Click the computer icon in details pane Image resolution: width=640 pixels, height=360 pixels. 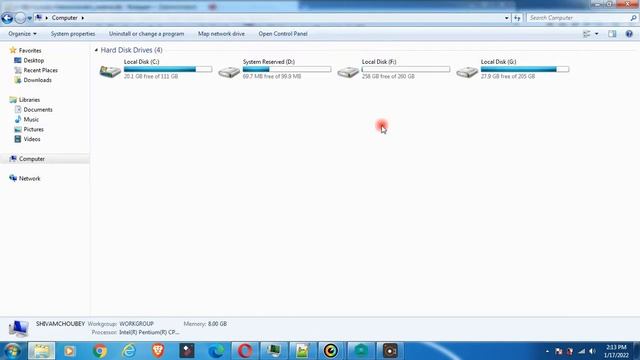18,328
